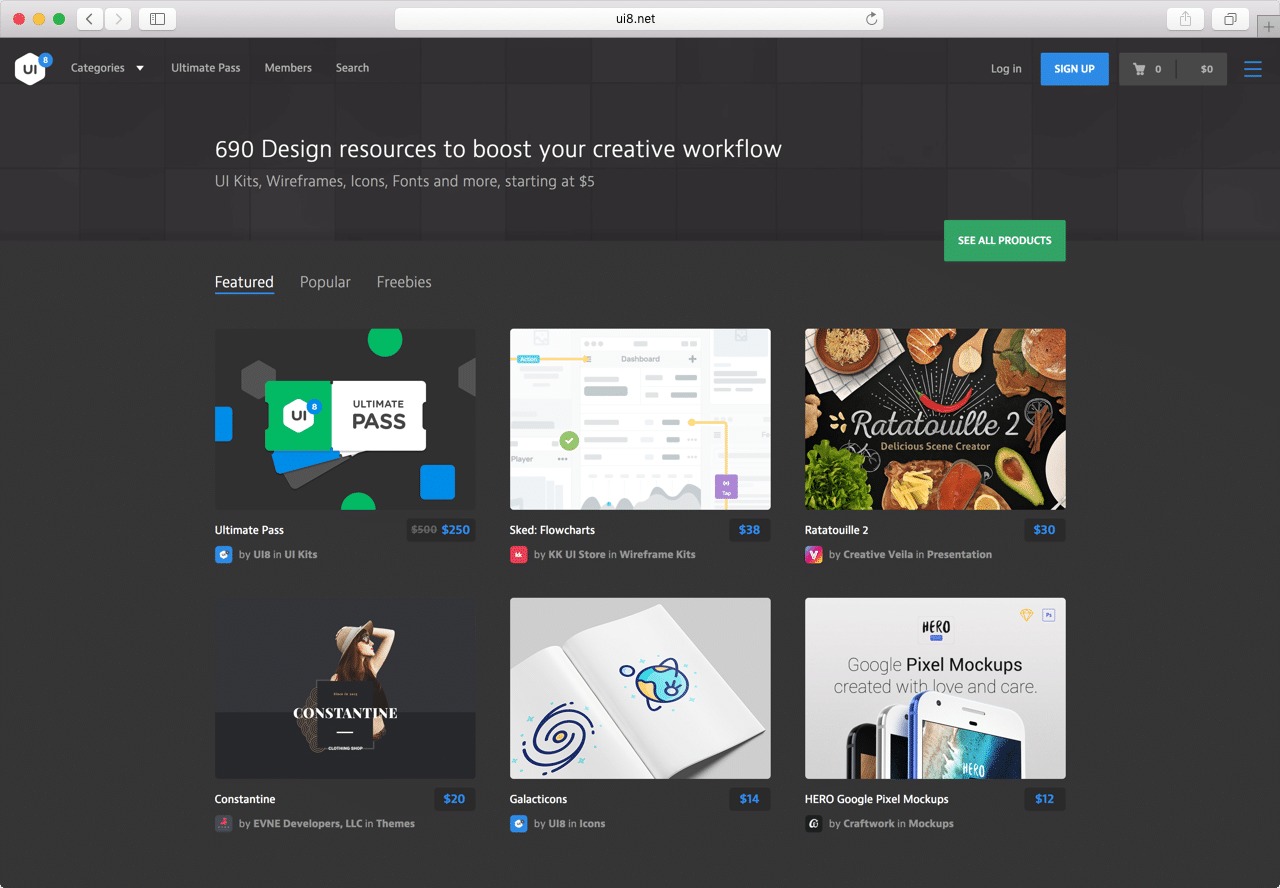The image size is (1280, 888).
Task: Open Members nav link
Action: [288, 68]
